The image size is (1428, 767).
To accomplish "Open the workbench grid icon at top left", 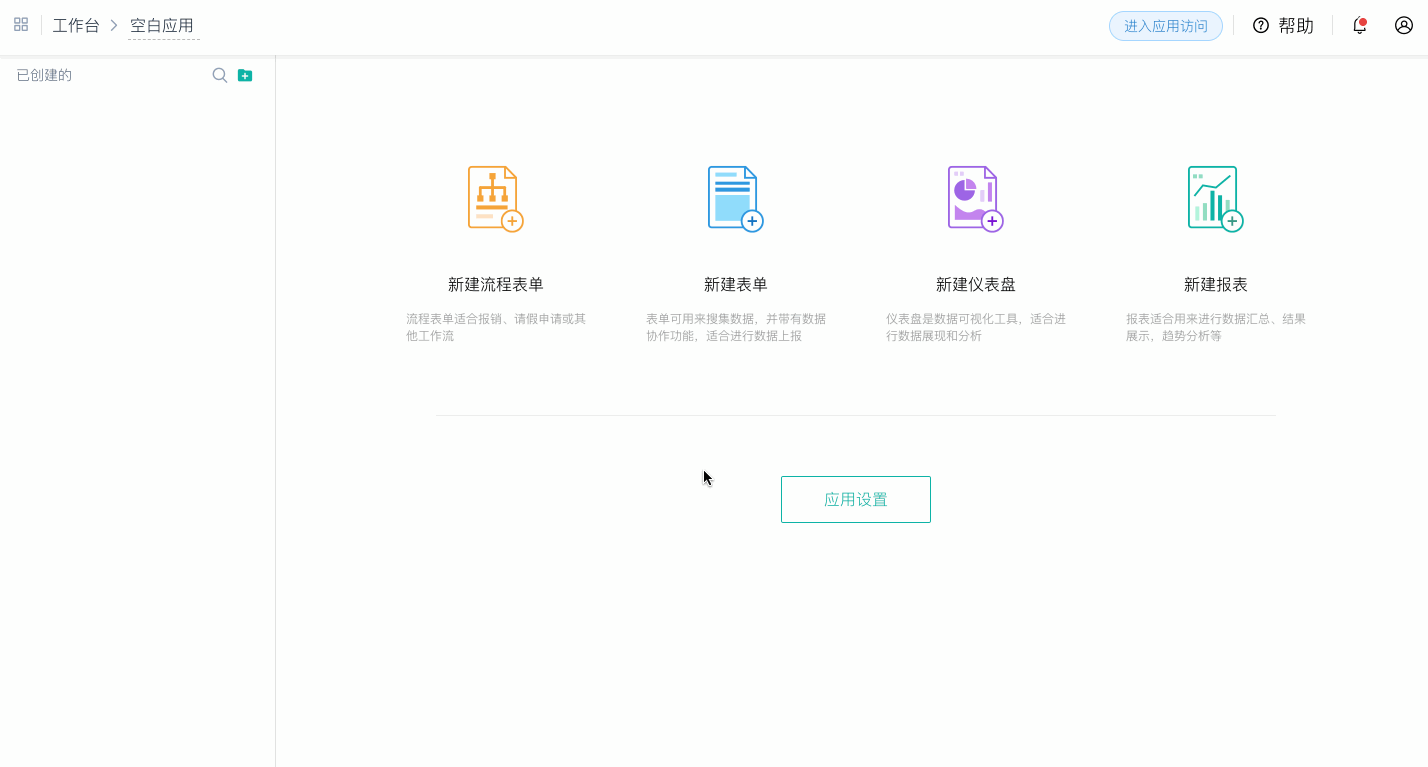I will point(20,24).
